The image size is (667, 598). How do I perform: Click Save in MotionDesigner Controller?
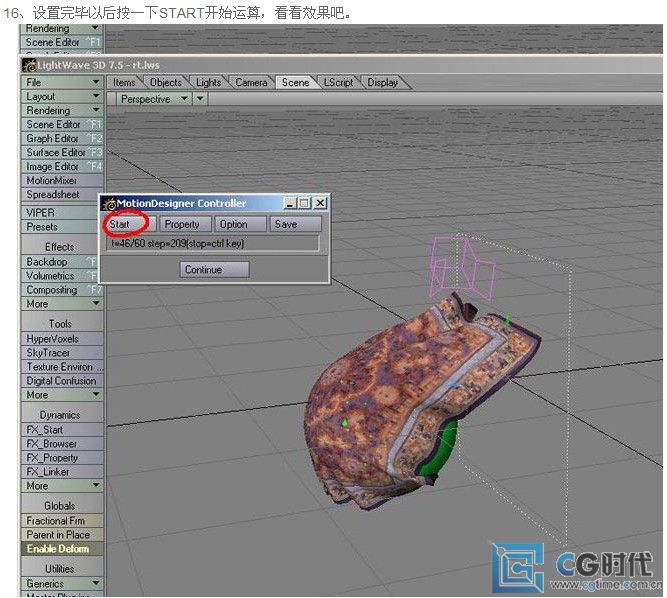295,224
